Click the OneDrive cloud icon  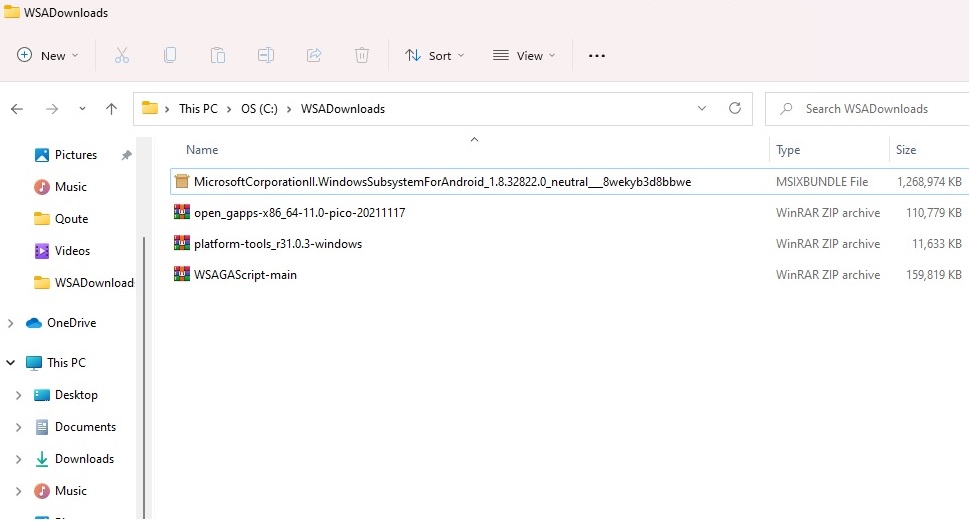[x=34, y=323]
